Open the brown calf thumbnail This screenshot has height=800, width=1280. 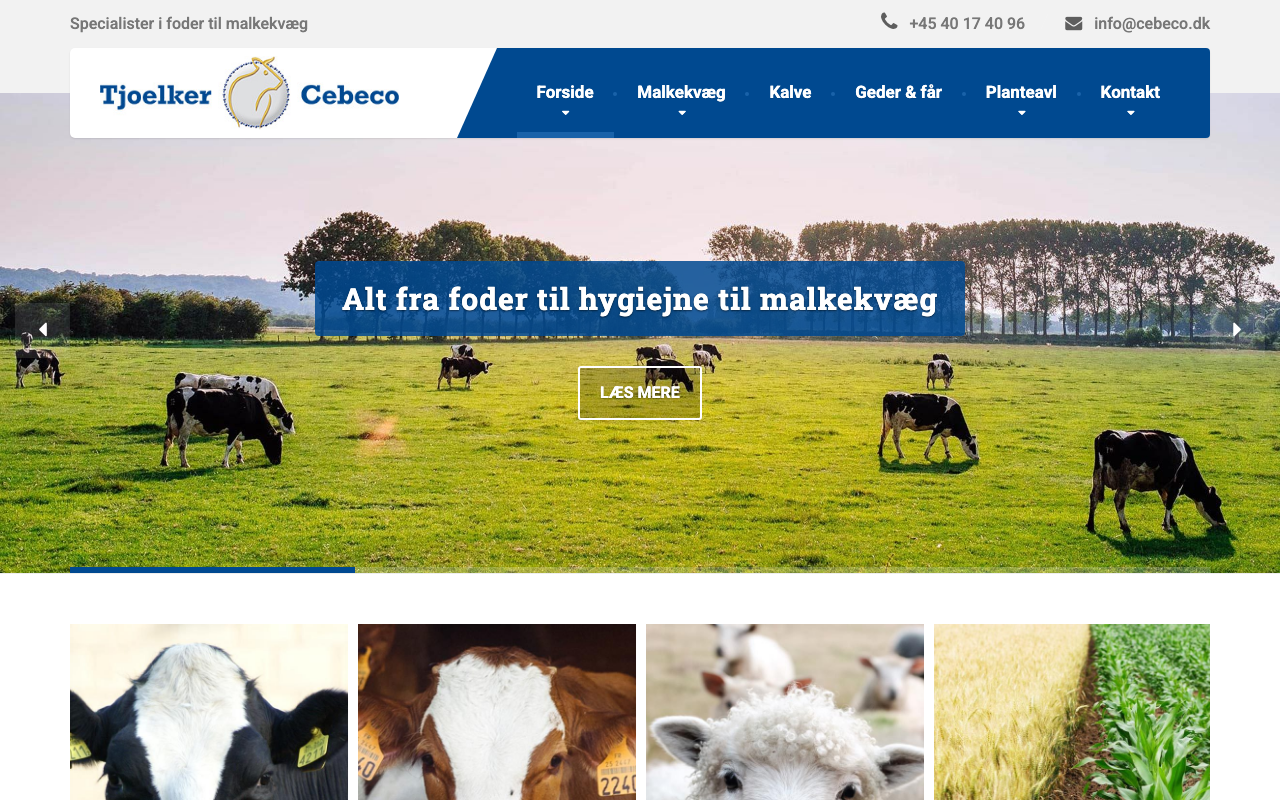point(497,712)
